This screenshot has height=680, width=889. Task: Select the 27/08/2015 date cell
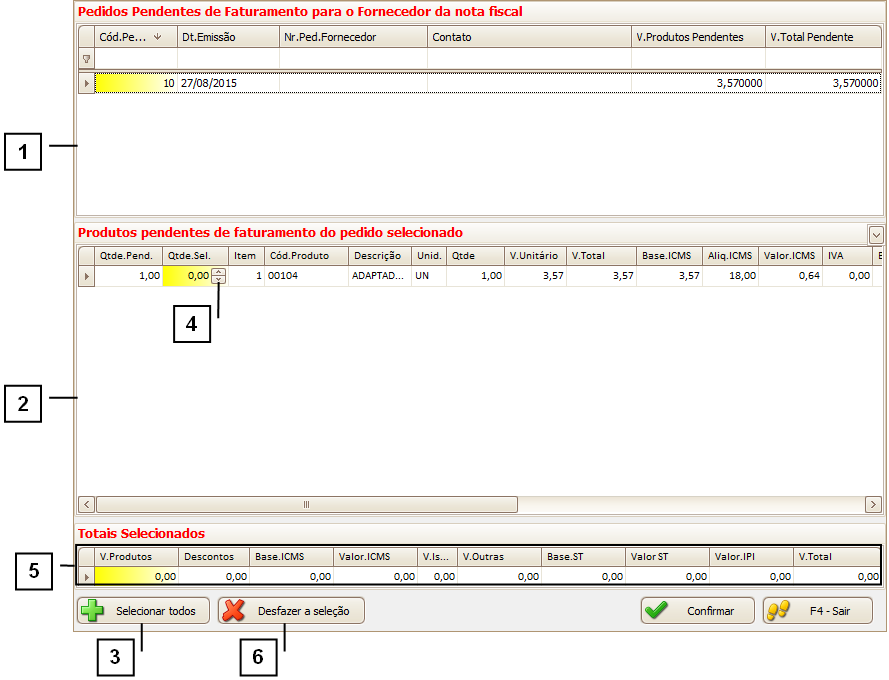(228, 84)
